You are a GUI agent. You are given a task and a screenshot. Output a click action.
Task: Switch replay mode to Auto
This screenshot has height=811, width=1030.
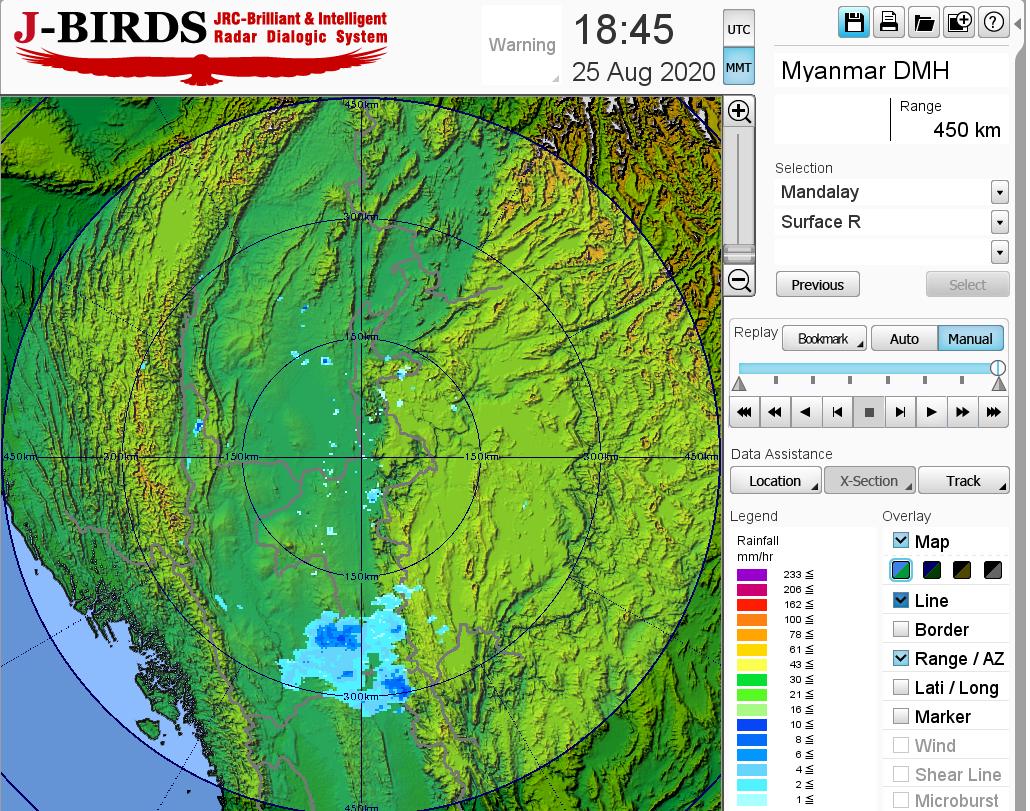(904, 339)
